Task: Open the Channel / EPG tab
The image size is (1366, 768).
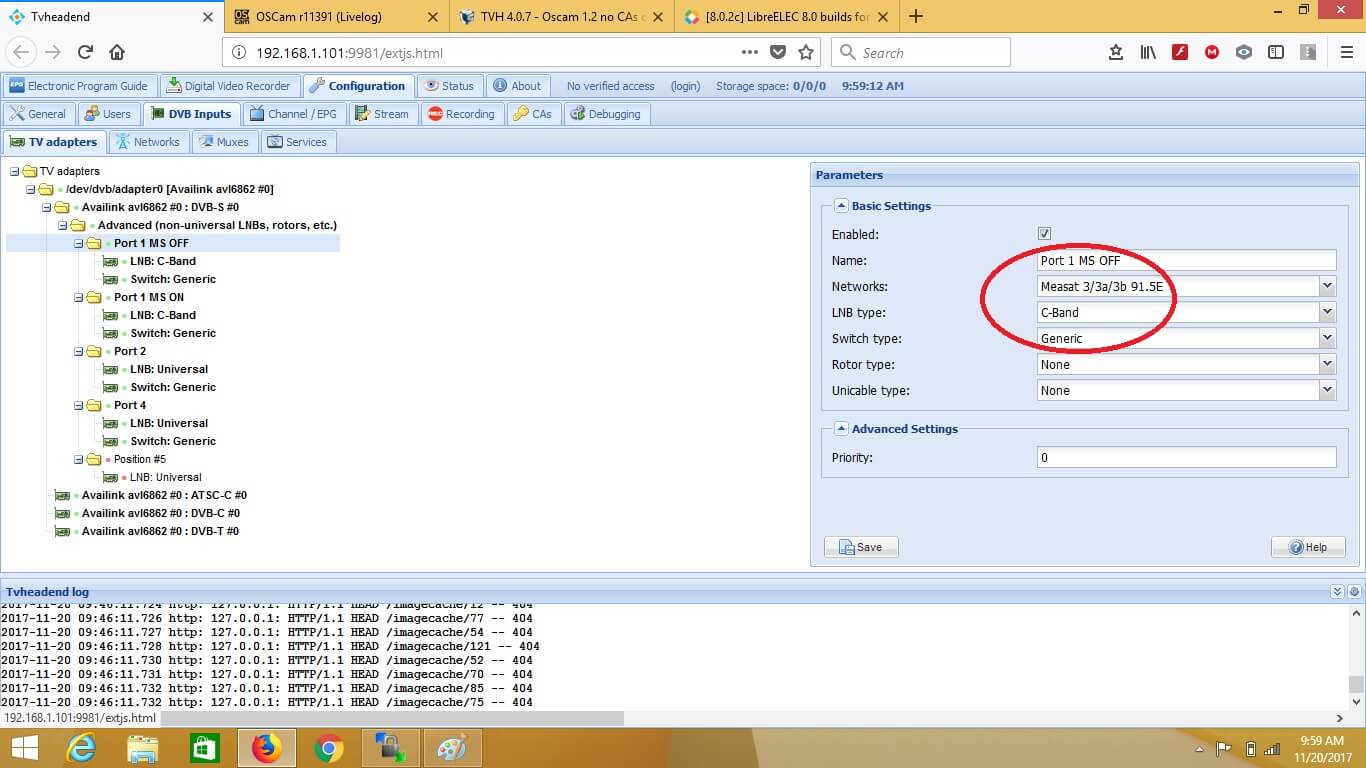Action: coord(293,114)
